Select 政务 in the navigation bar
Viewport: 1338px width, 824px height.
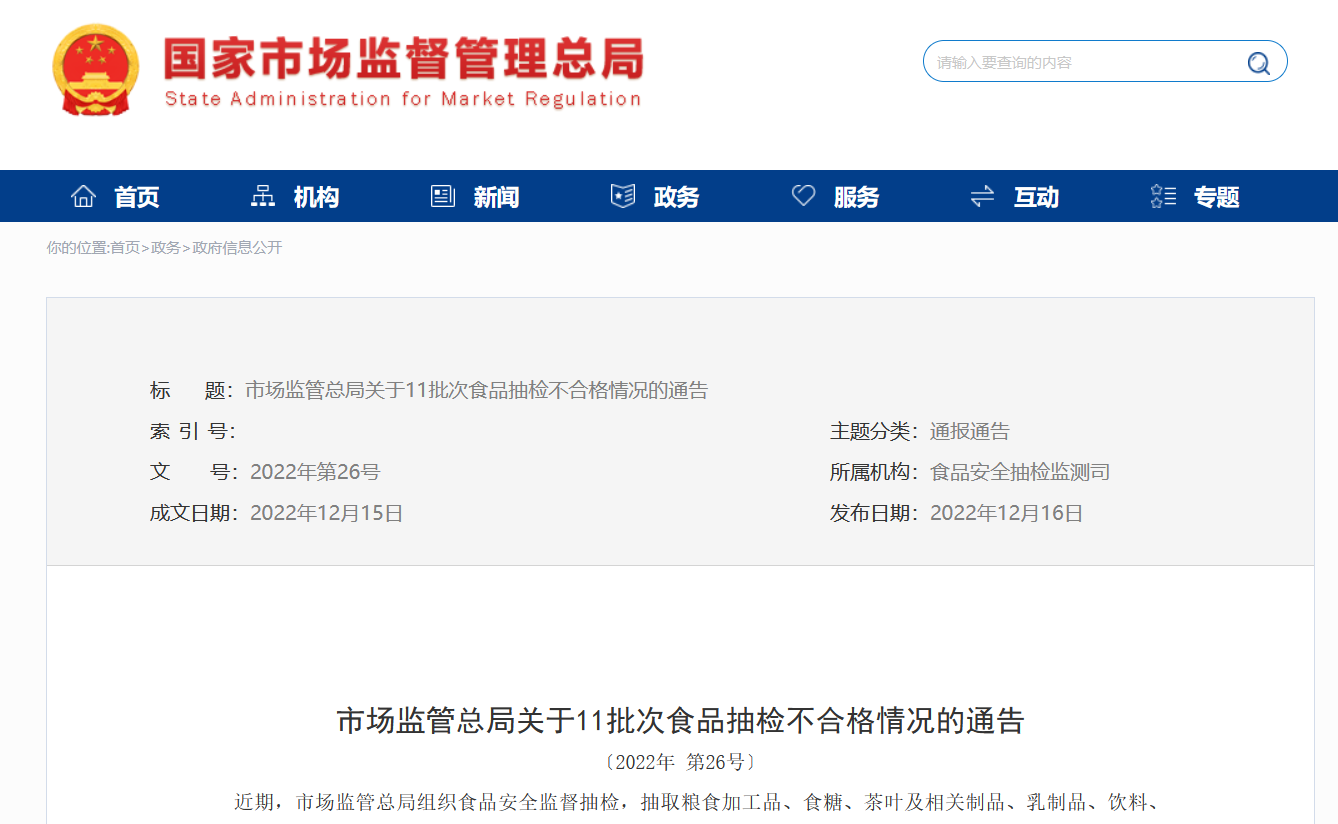tap(677, 197)
